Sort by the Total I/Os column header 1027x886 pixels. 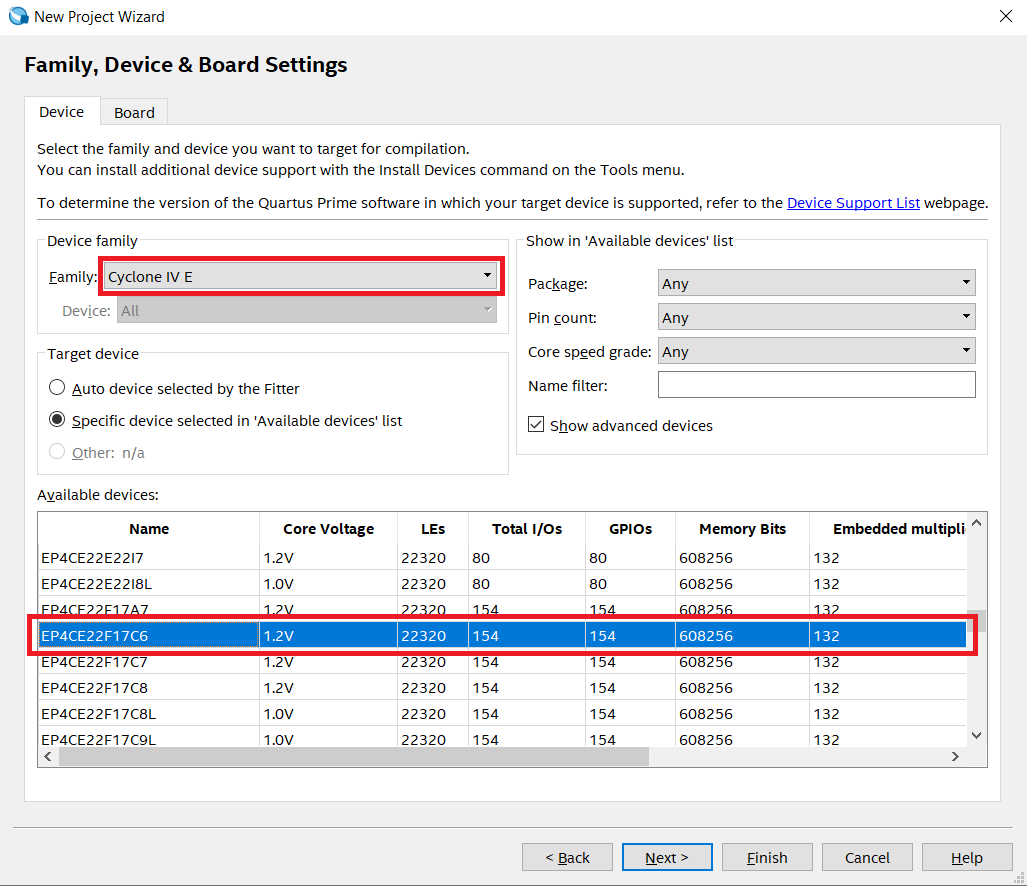(527, 528)
